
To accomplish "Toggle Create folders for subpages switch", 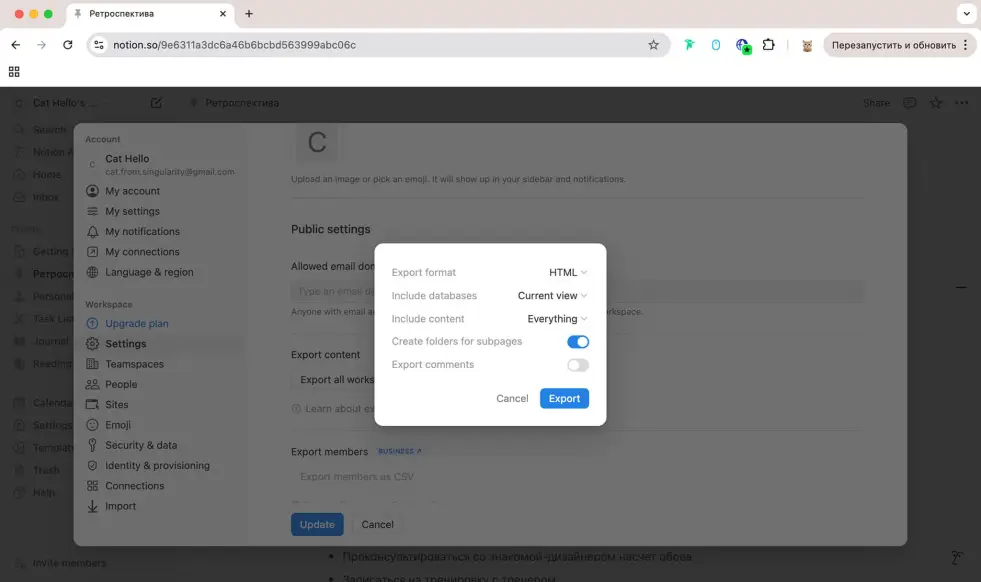I will 577,342.
